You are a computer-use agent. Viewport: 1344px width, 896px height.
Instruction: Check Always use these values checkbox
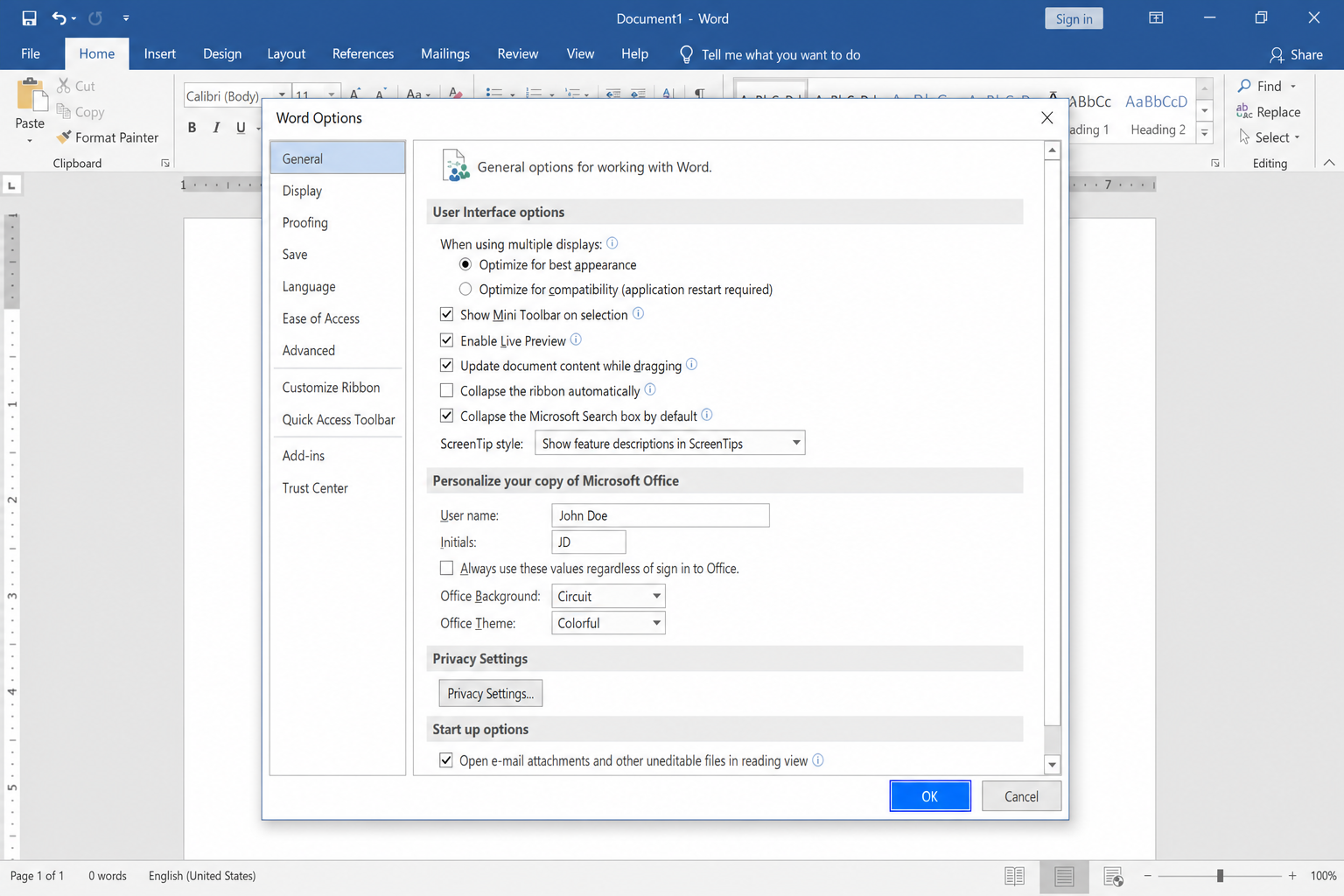point(446,568)
